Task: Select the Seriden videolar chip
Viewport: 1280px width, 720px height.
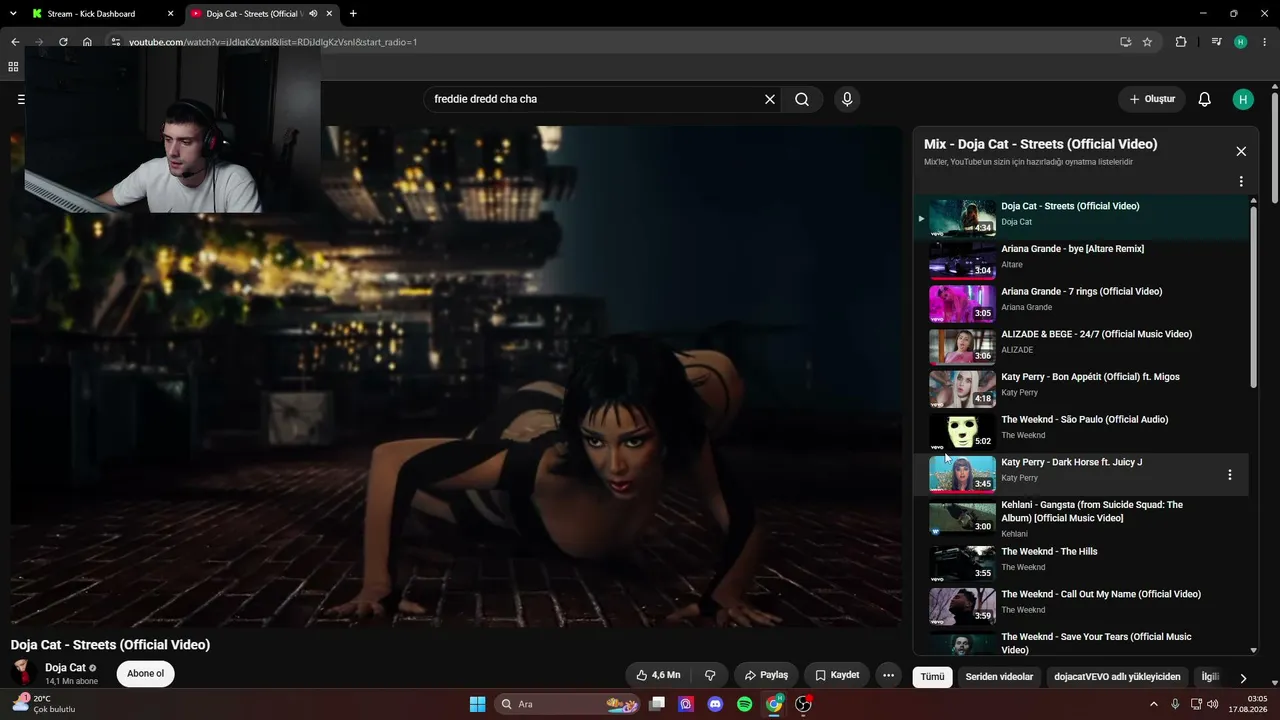Action: [x=999, y=677]
